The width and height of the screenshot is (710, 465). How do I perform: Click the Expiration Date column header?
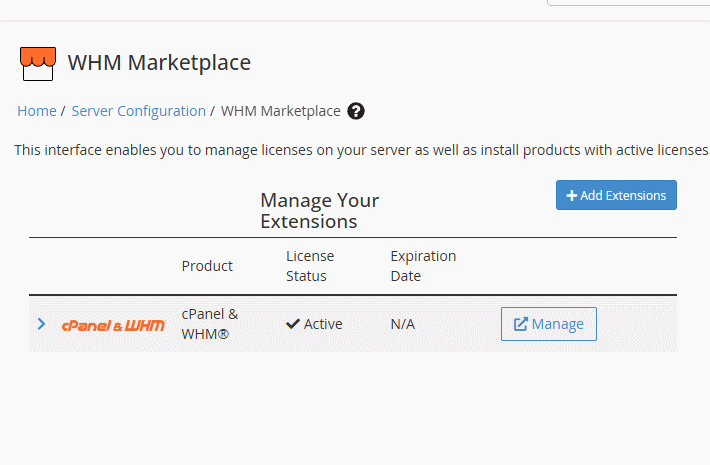[x=423, y=266]
